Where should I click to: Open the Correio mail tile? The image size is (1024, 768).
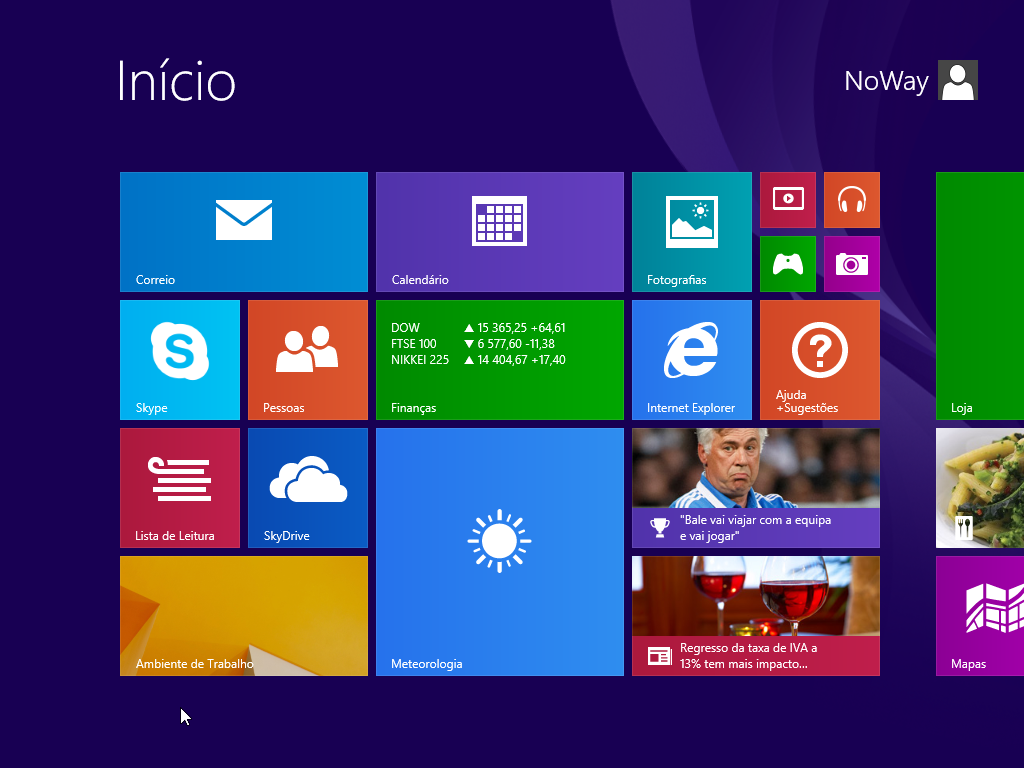[x=244, y=232]
